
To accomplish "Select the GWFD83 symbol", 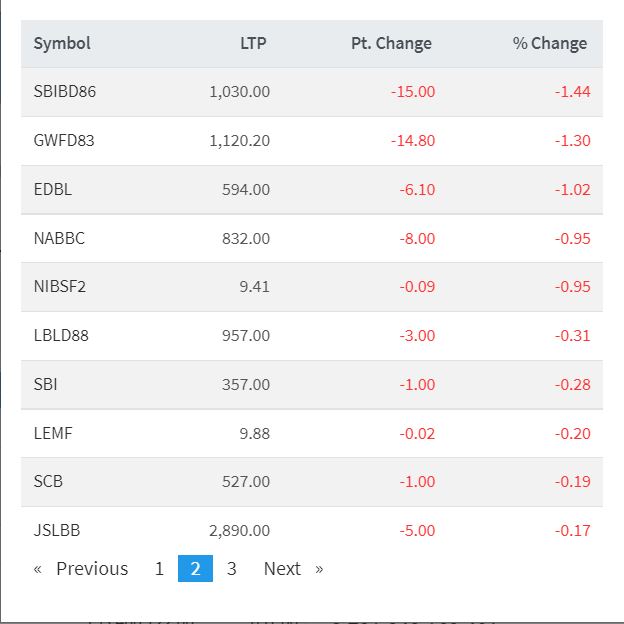I will [64, 141].
